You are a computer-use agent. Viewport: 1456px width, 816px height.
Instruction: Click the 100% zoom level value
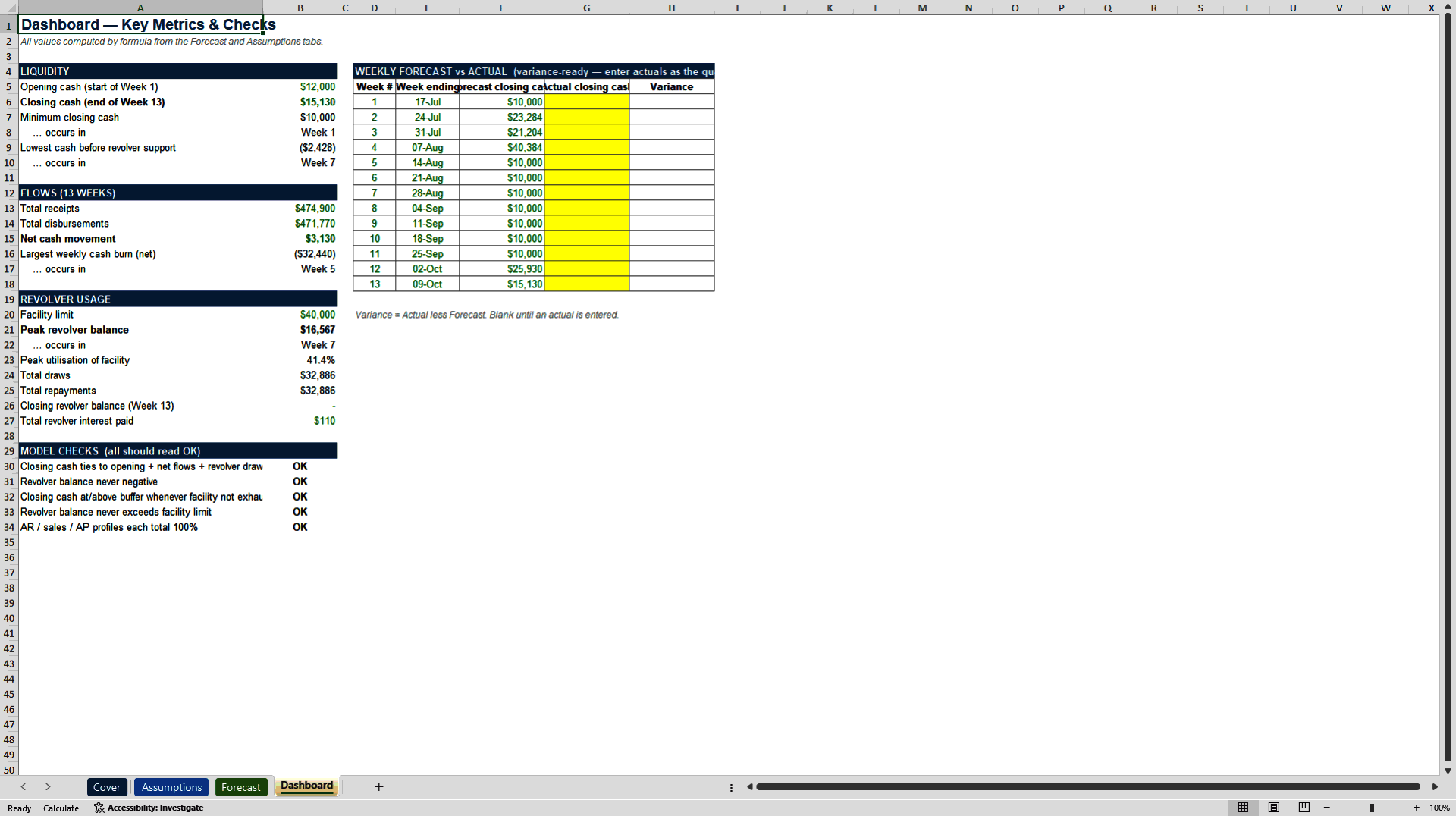tap(1439, 808)
